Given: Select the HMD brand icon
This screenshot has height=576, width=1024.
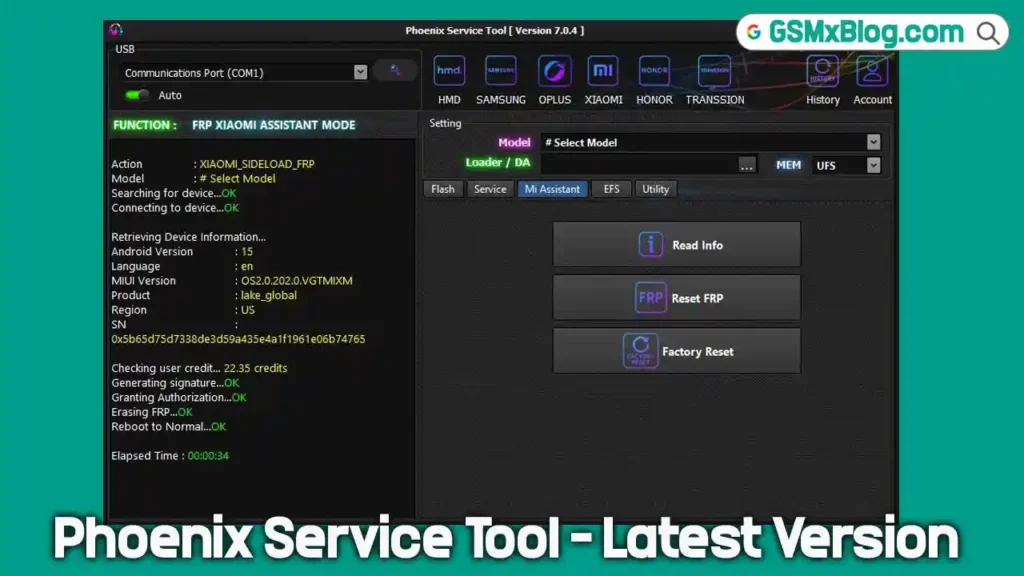Looking at the screenshot, I should click(x=448, y=71).
